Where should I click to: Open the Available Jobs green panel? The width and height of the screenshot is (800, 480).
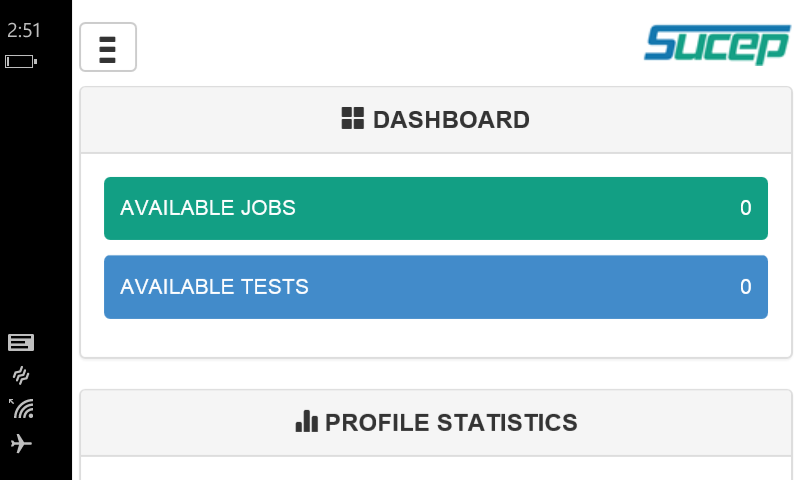coord(436,208)
